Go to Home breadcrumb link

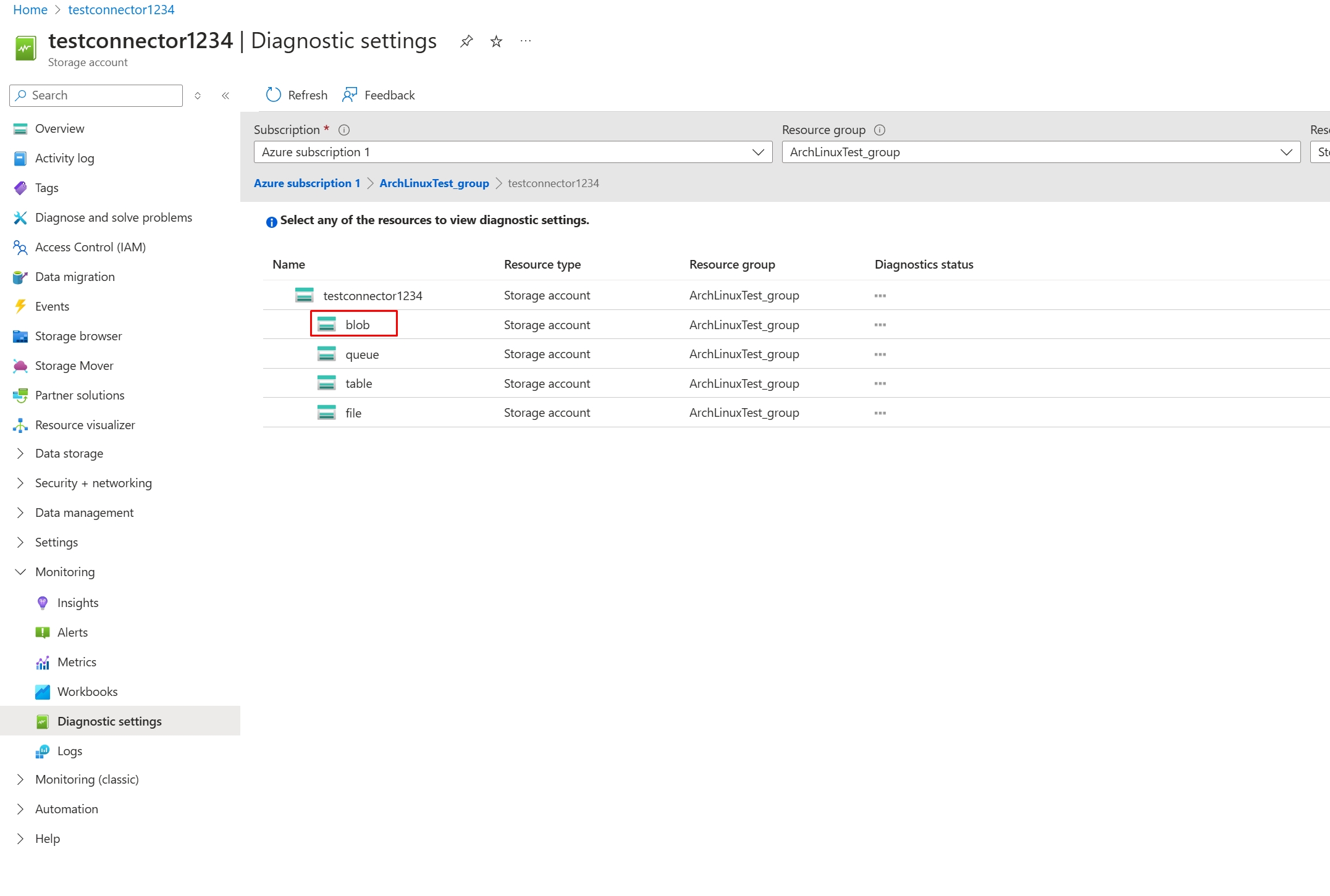click(x=30, y=10)
